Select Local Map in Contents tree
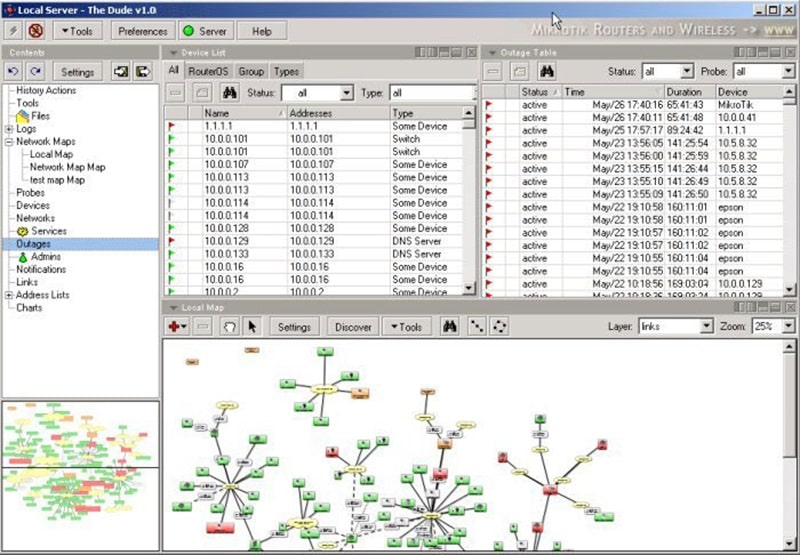 (51, 154)
